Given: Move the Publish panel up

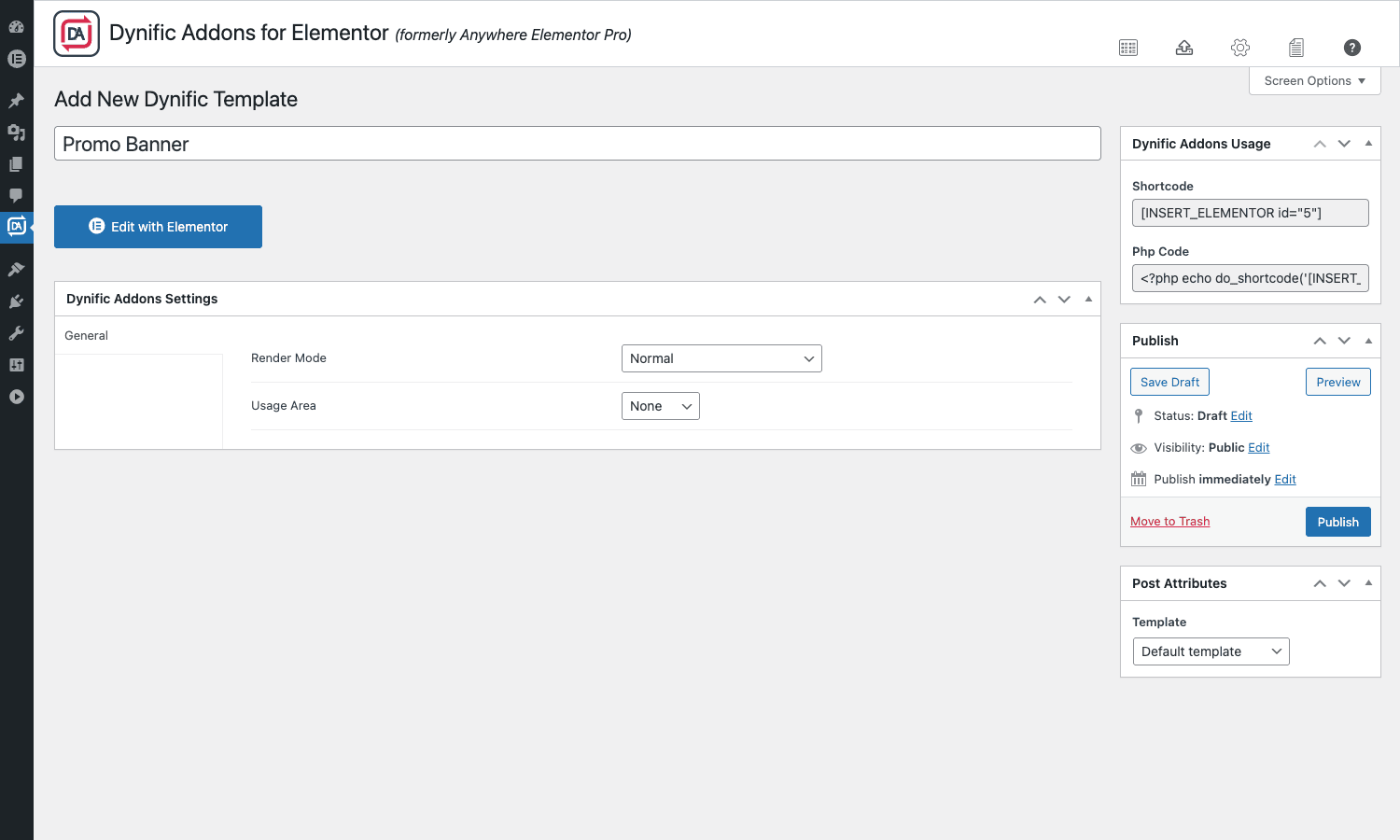Looking at the screenshot, I should (x=1320, y=341).
